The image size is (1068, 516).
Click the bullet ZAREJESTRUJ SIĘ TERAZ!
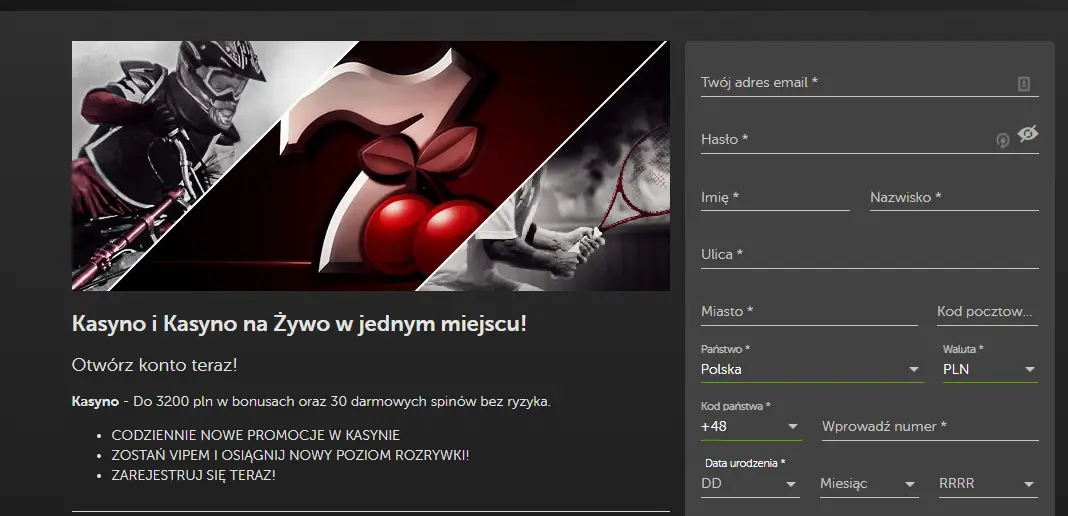point(193,475)
